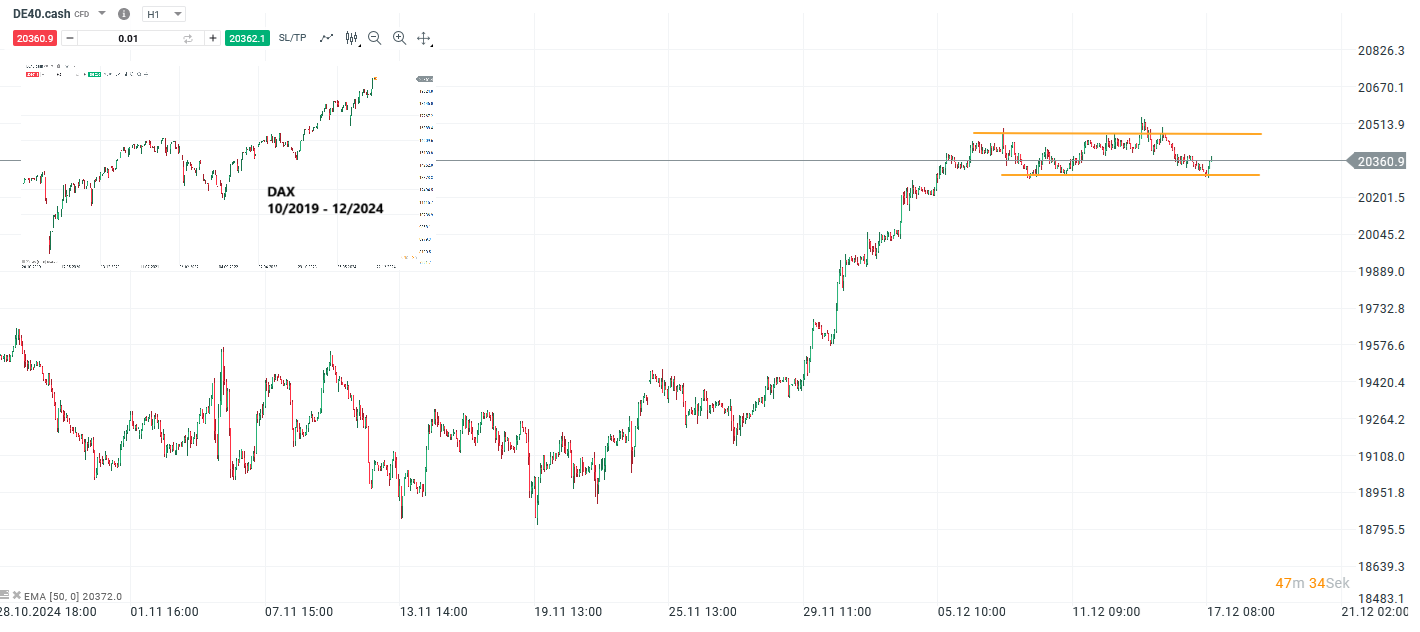Click the order volume reverse toggle
Screen dimensions: 1420x632
pyautogui.click(x=188, y=38)
